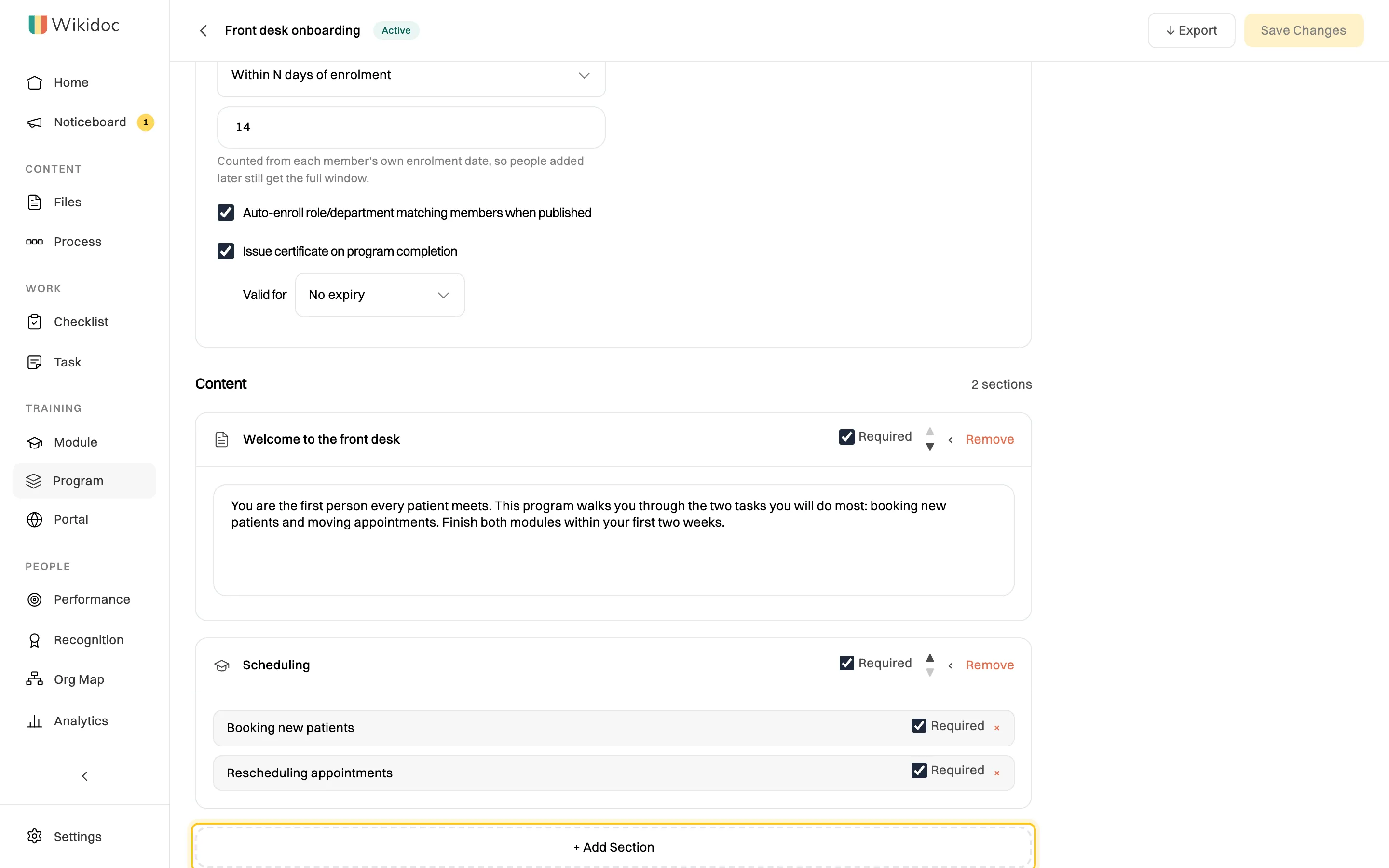Click the Task note icon
1389x868 pixels.
(x=34, y=362)
